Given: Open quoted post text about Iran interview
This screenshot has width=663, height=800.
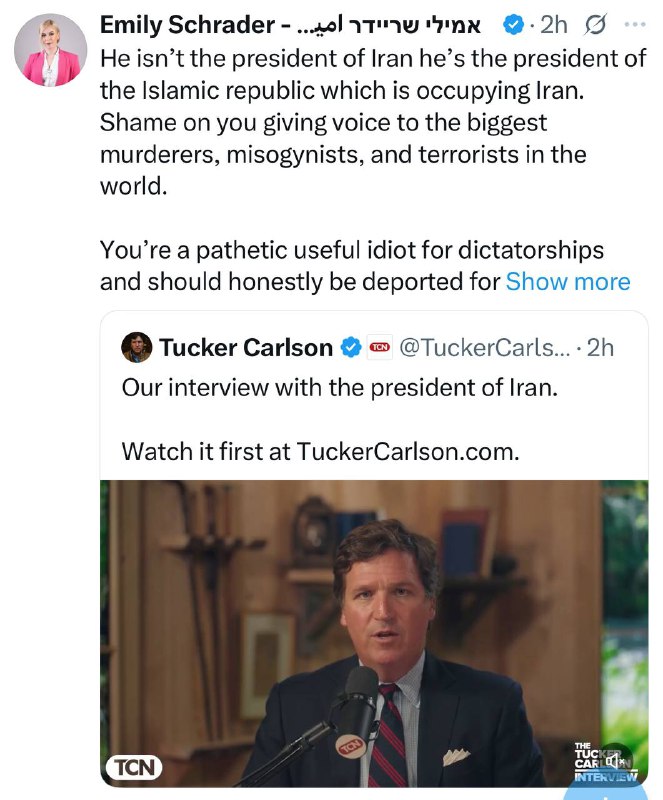Looking at the screenshot, I should coord(339,388).
